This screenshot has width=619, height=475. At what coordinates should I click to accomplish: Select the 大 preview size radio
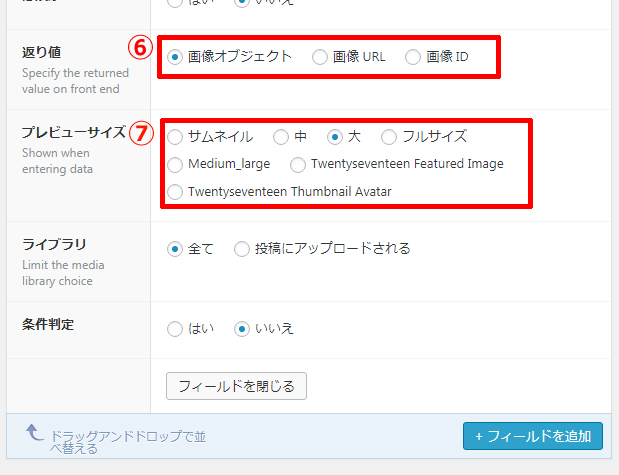coord(335,136)
